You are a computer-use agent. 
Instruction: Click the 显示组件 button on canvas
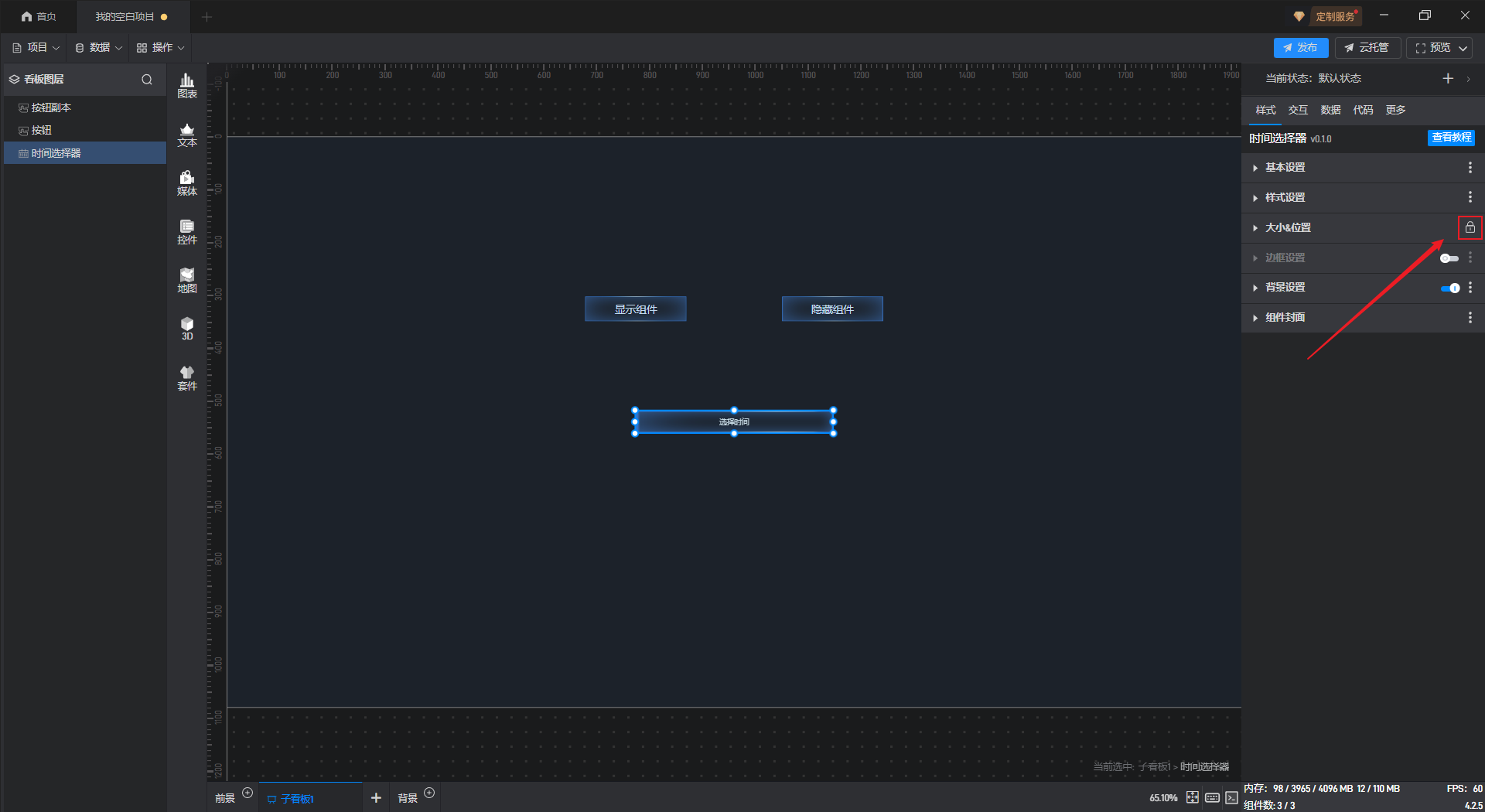point(636,309)
